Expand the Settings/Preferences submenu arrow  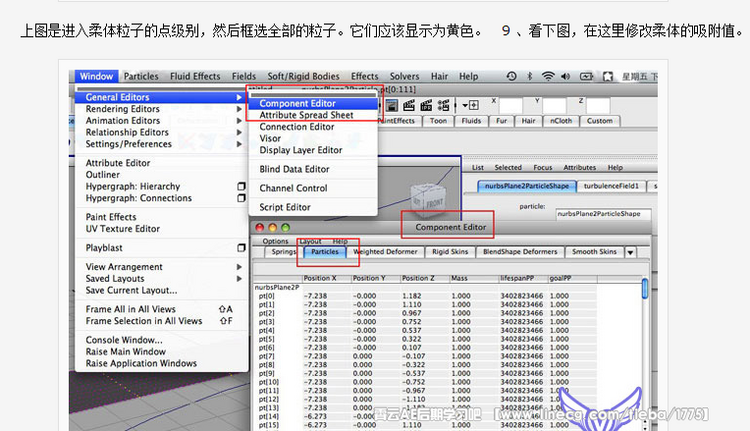coord(239,144)
